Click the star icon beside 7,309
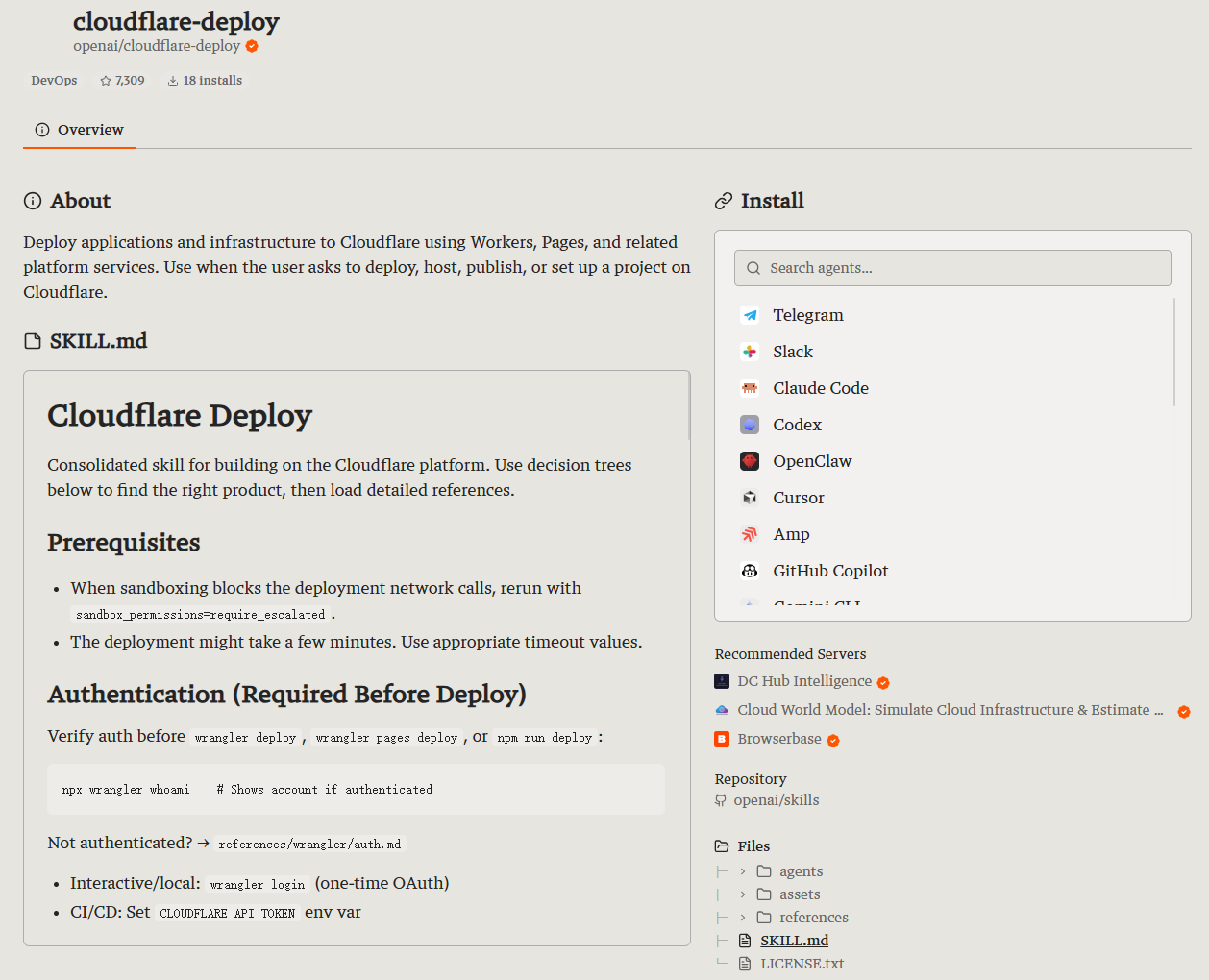The width and height of the screenshot is (1209, 980). click(x=106, y=81)
